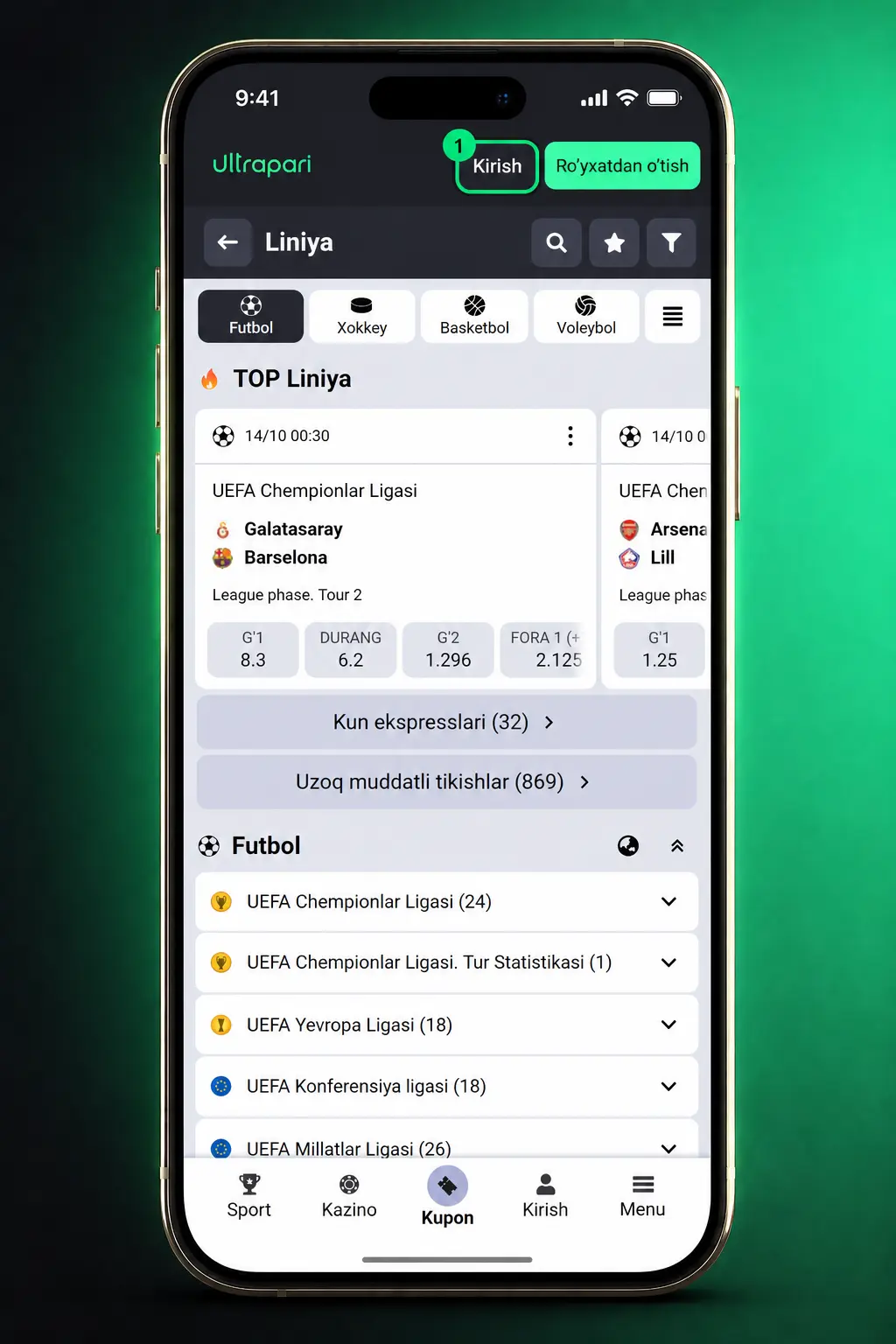Open Kazino in the bottom navigation

pyautogui.click(x=349, y=1197)
